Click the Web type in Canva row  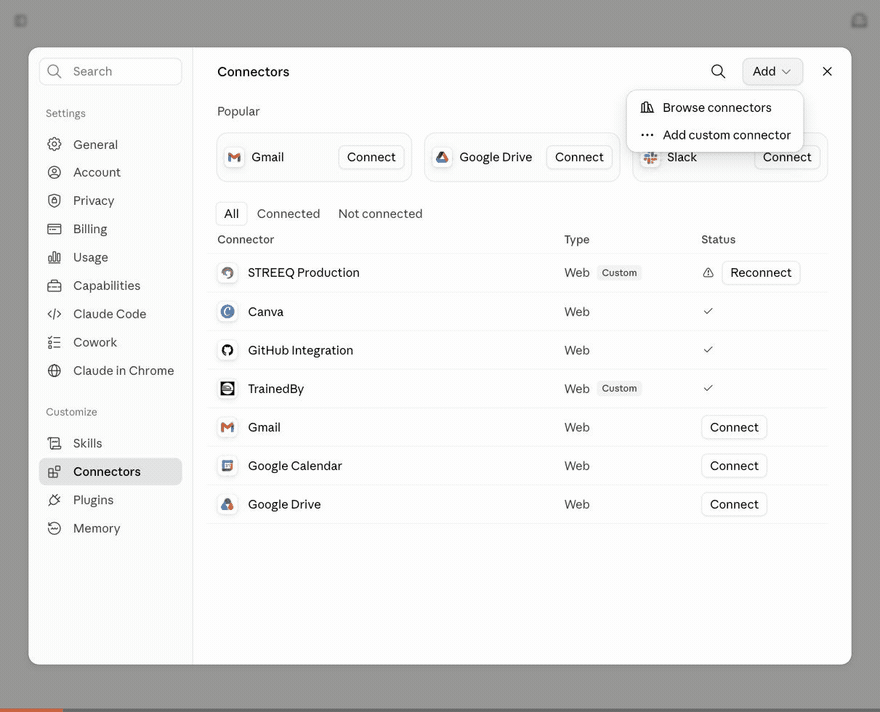(x=576, y=311)
